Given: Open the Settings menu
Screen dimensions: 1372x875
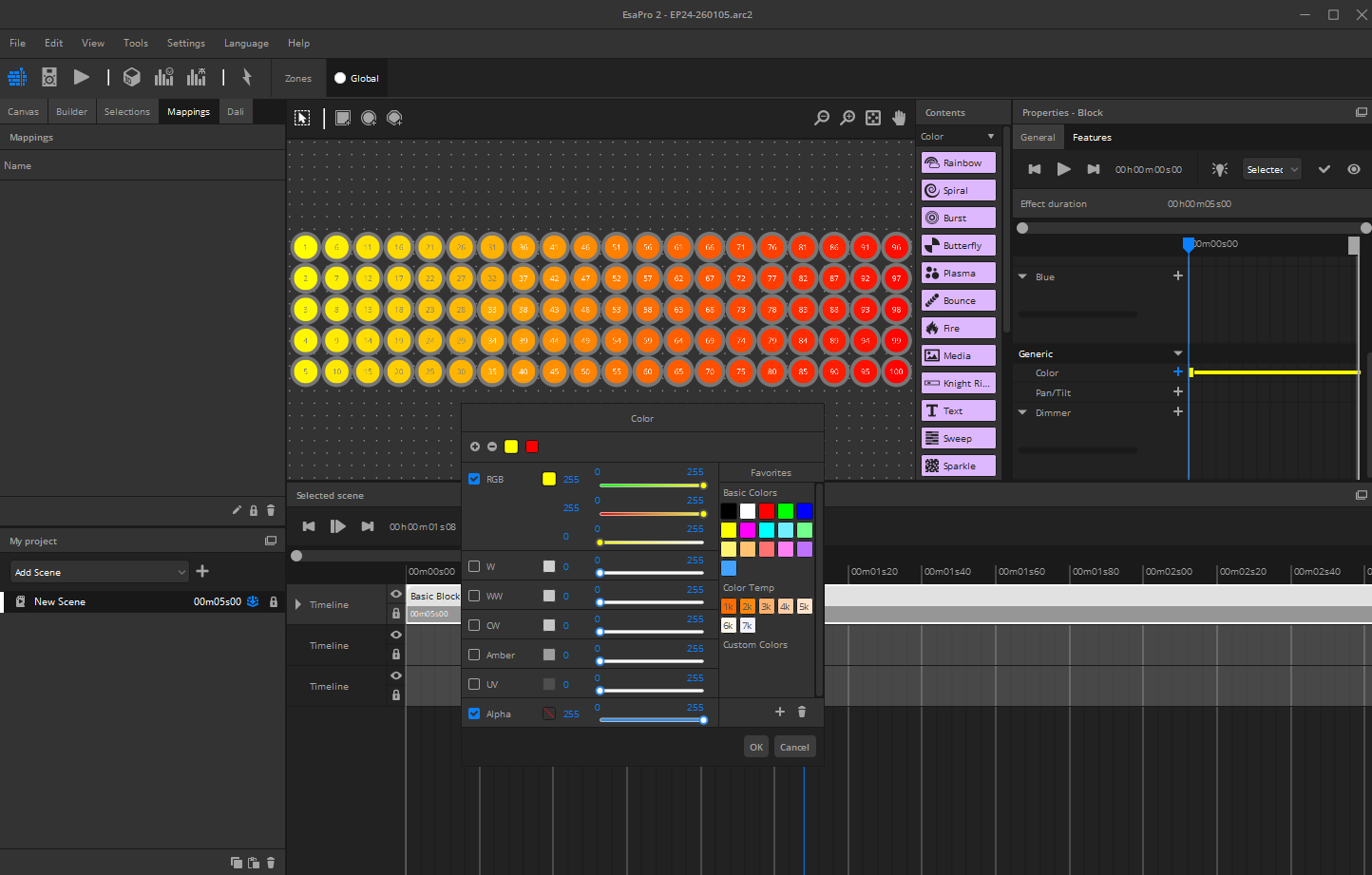Looking at the screenshot, I should click(185, 43).
